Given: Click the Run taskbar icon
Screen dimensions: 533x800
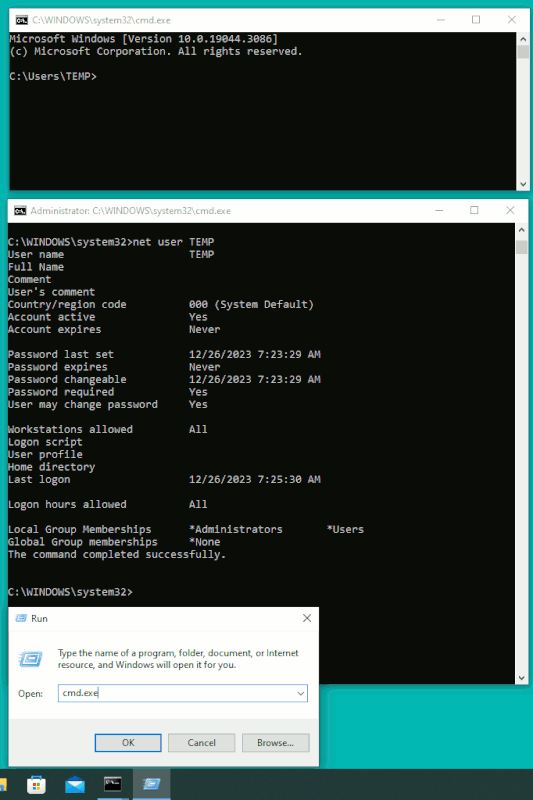Looking at the screenshot, I should (x=151, y=784).
